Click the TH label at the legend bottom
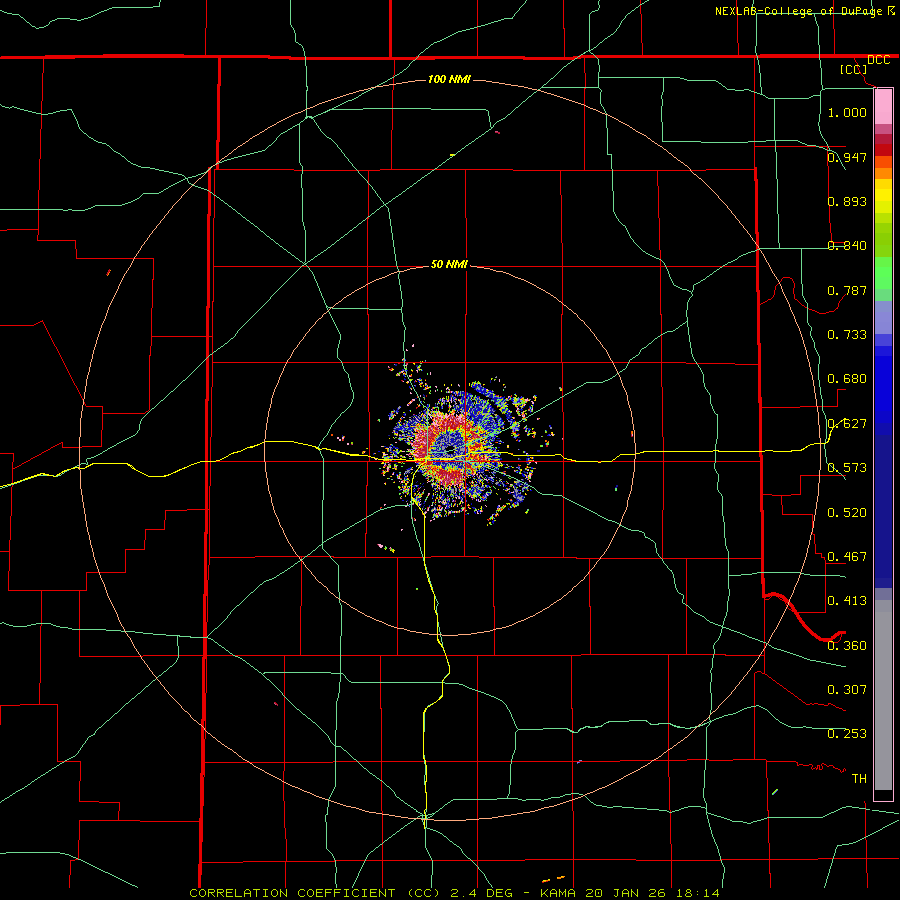 click(x=859, y=779)
